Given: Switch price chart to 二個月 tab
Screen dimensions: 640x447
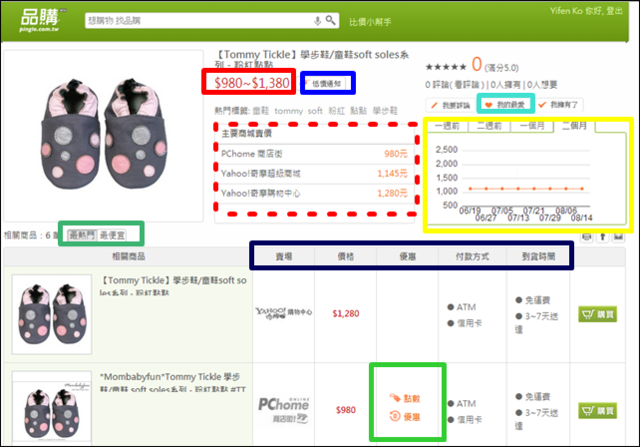Looking at the screenshot, I should pos(575,126).
